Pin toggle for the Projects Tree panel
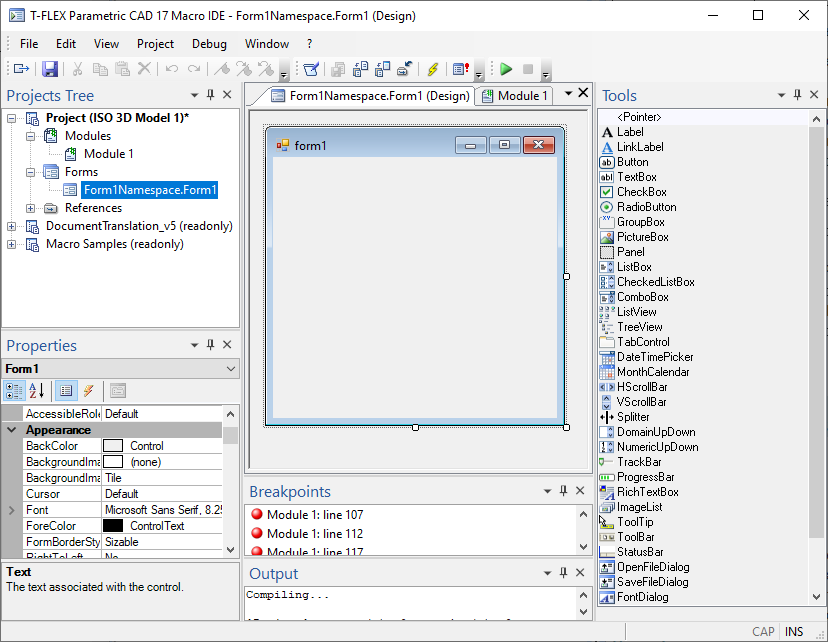The height and width of the screenshot is (642, 828). 210,95
